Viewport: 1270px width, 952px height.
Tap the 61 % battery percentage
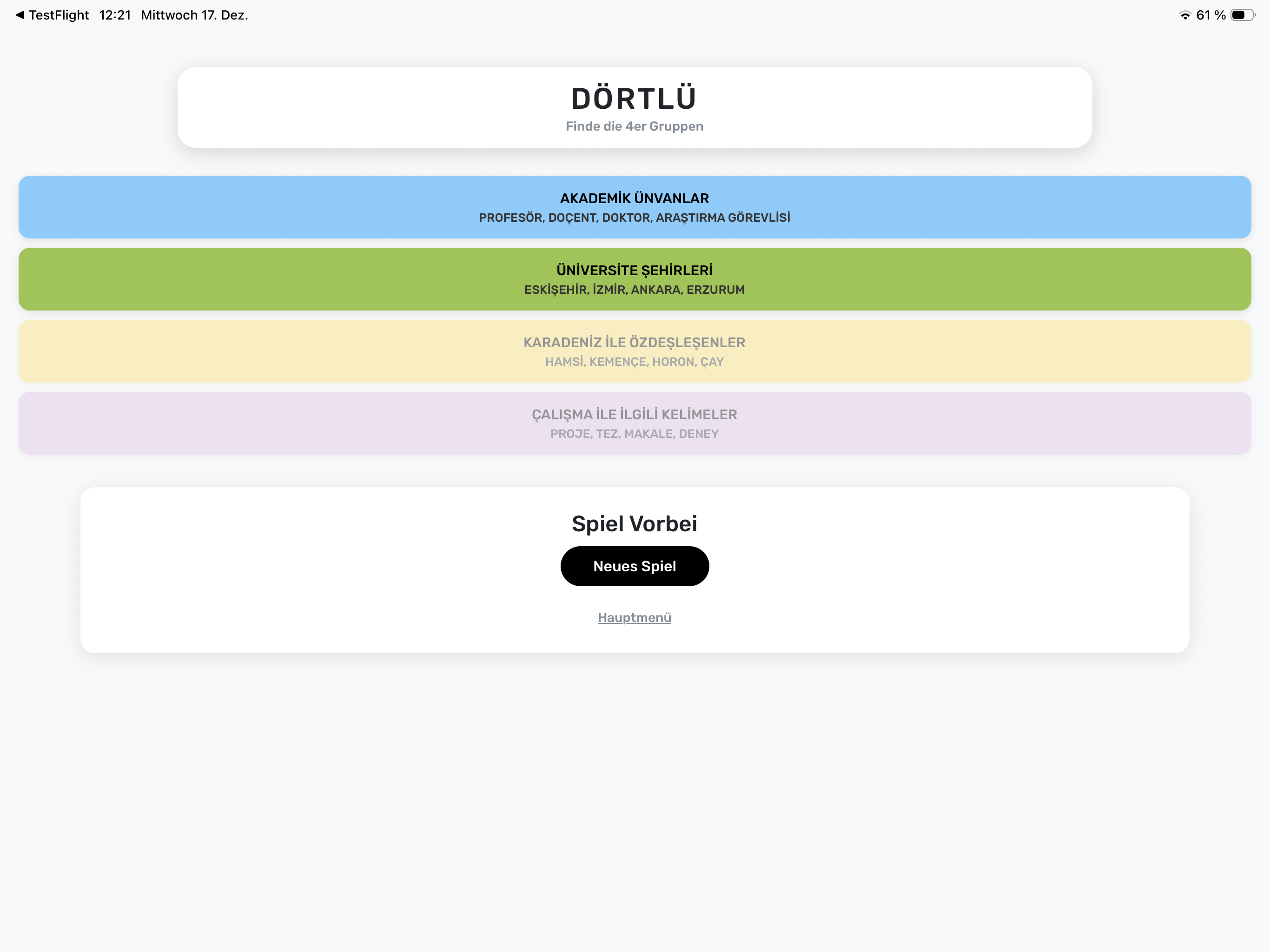tap(1211, 15)
